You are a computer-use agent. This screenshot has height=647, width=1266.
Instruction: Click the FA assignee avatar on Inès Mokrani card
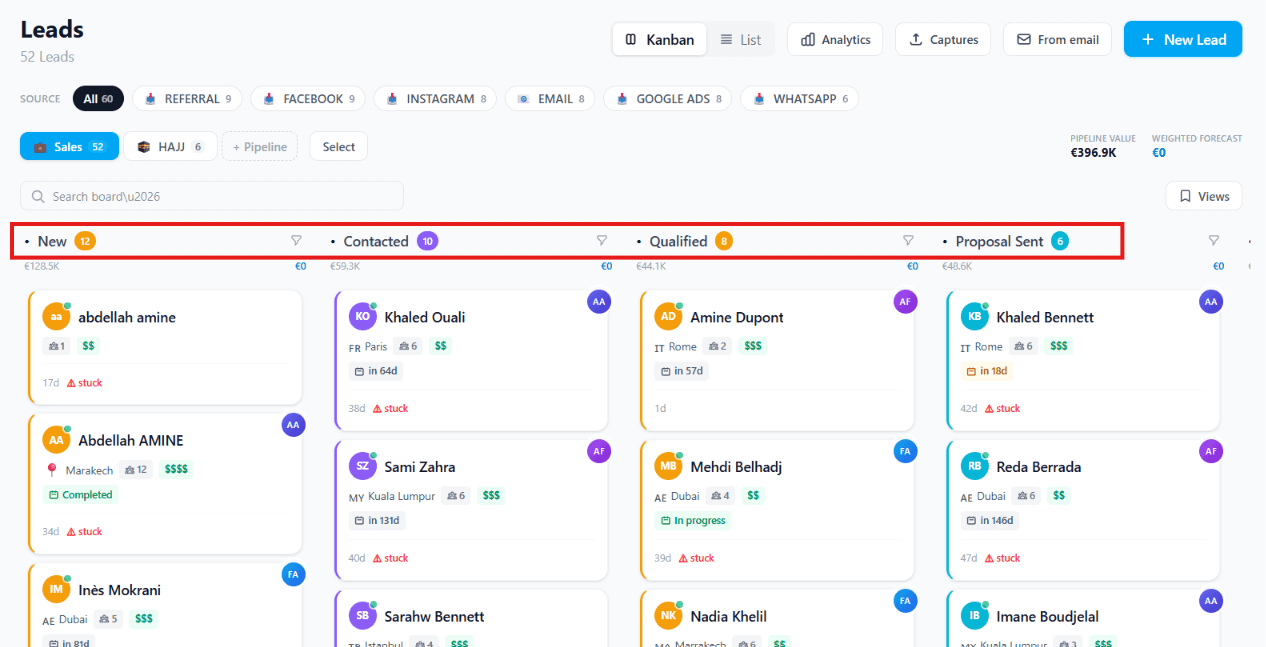[x=293, y=574]
